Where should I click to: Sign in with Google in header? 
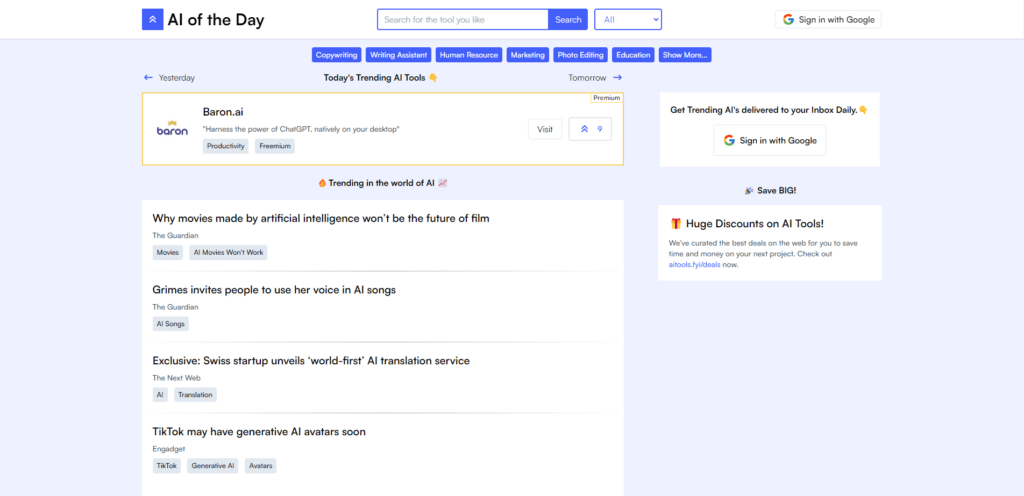(x=828, y=19)
